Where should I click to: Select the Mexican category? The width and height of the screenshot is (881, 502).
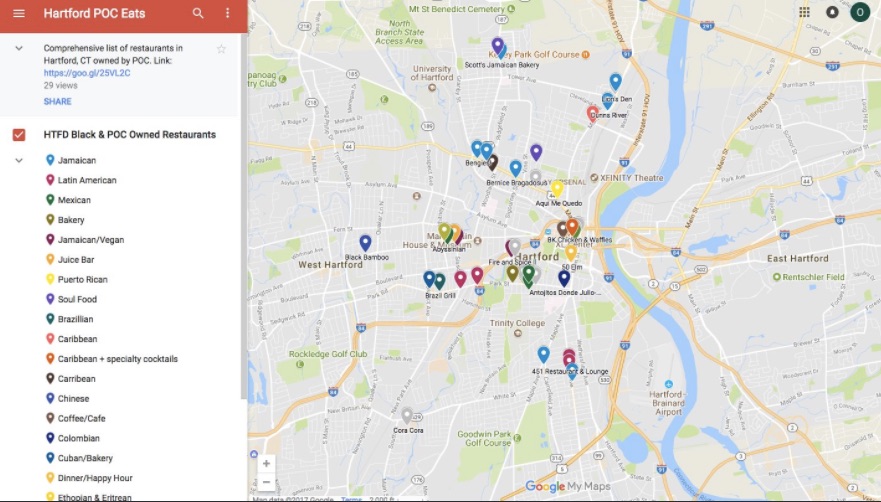point(68,200)
